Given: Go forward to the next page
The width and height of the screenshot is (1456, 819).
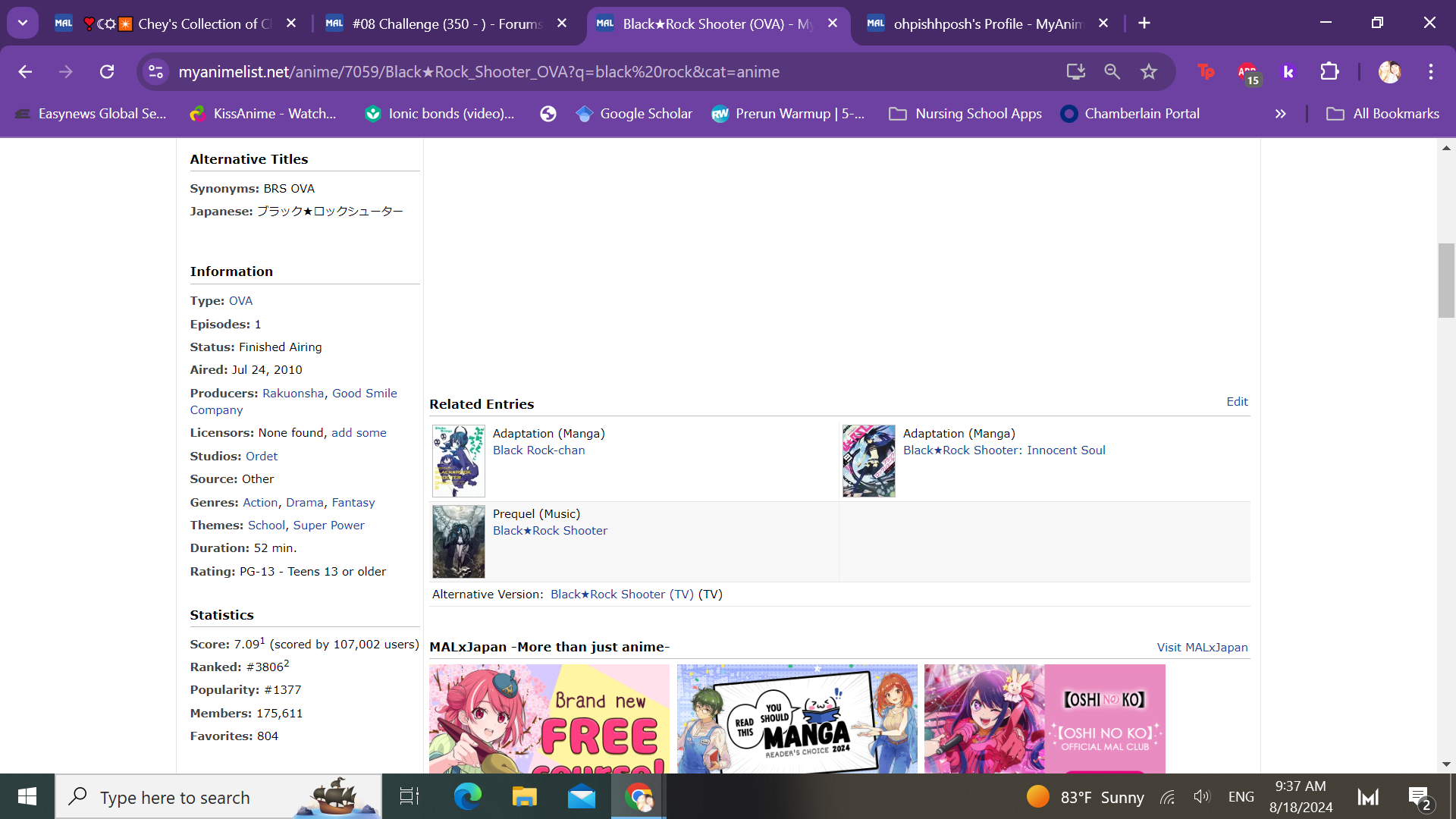Looking at the screenshot, I should point(66,71).
